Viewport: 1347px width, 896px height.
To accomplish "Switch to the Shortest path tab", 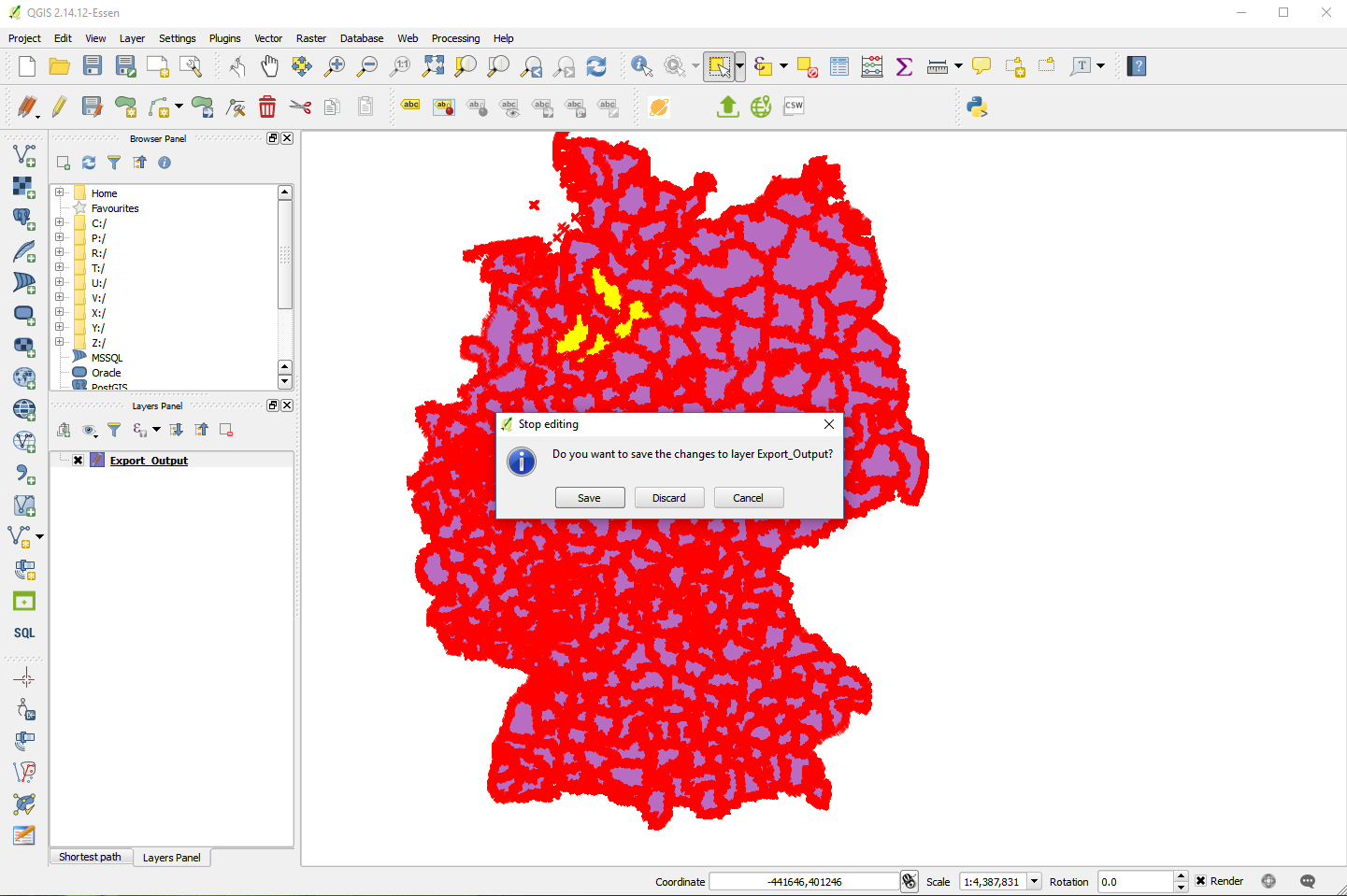I will click(x=90, y=857).
